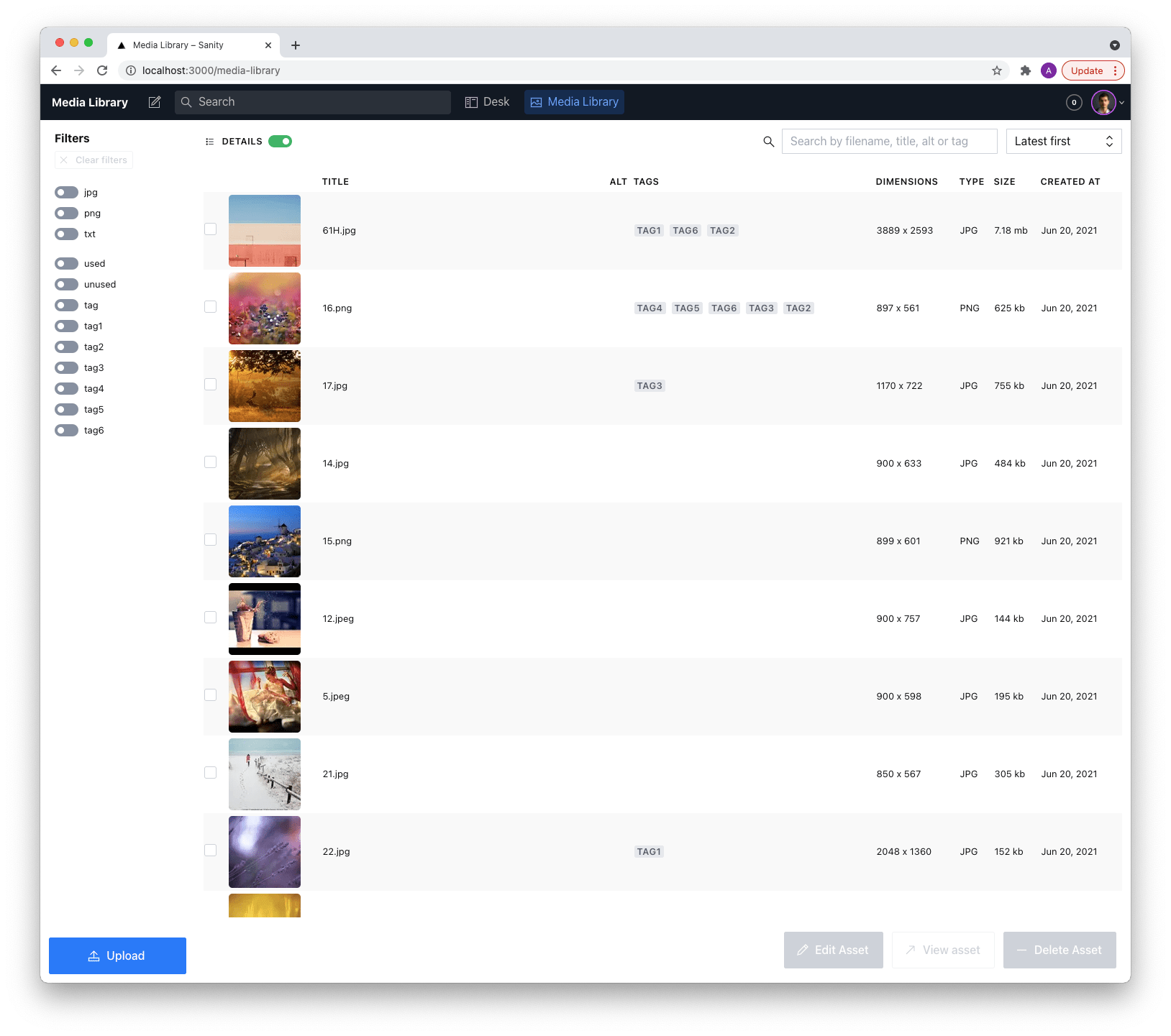Open a new browser tab with plus icon
This screenshot has width=1171, height=1036.
click(x=296, y=45)
